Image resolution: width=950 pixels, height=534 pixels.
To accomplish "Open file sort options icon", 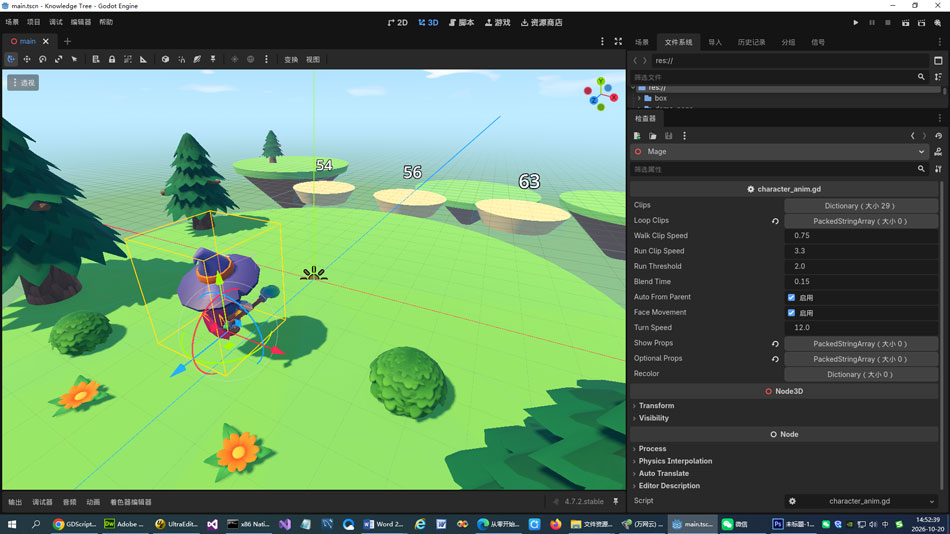I will pyautogui.click(x=938, y=77).
